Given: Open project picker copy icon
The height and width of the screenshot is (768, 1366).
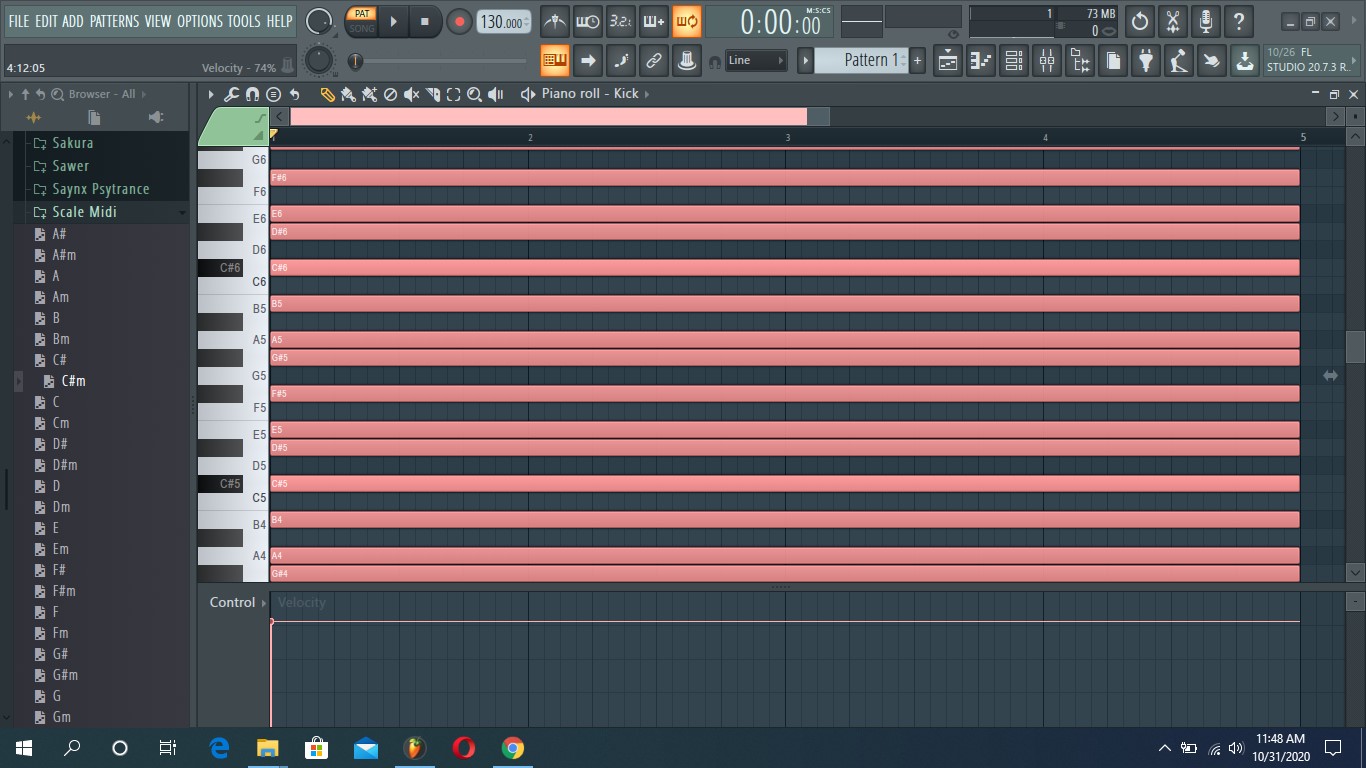Looking at the screenshot, I should pyautogui.click(x=1113, y=61).
